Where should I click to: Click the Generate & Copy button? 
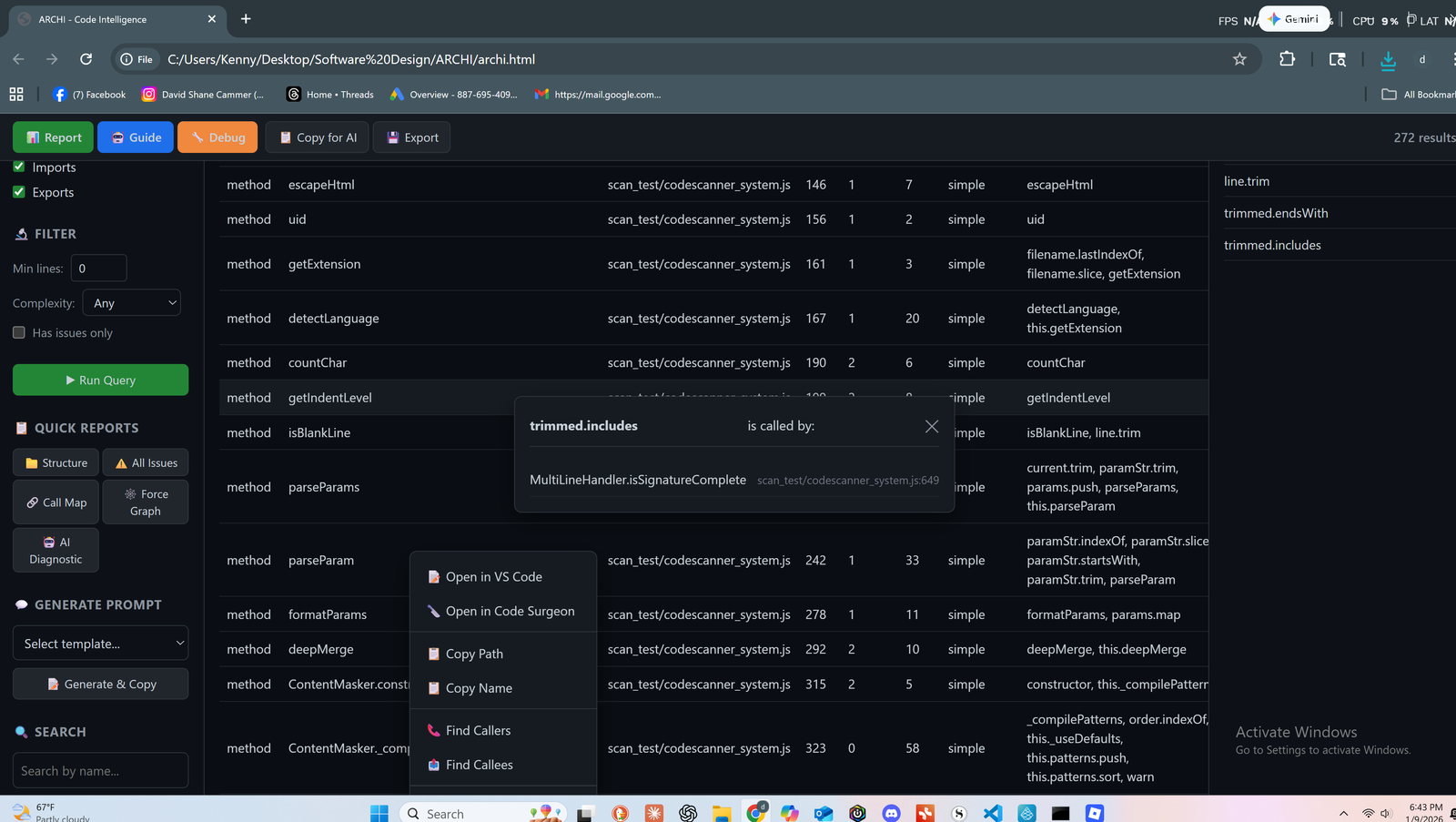pos(100,684)
